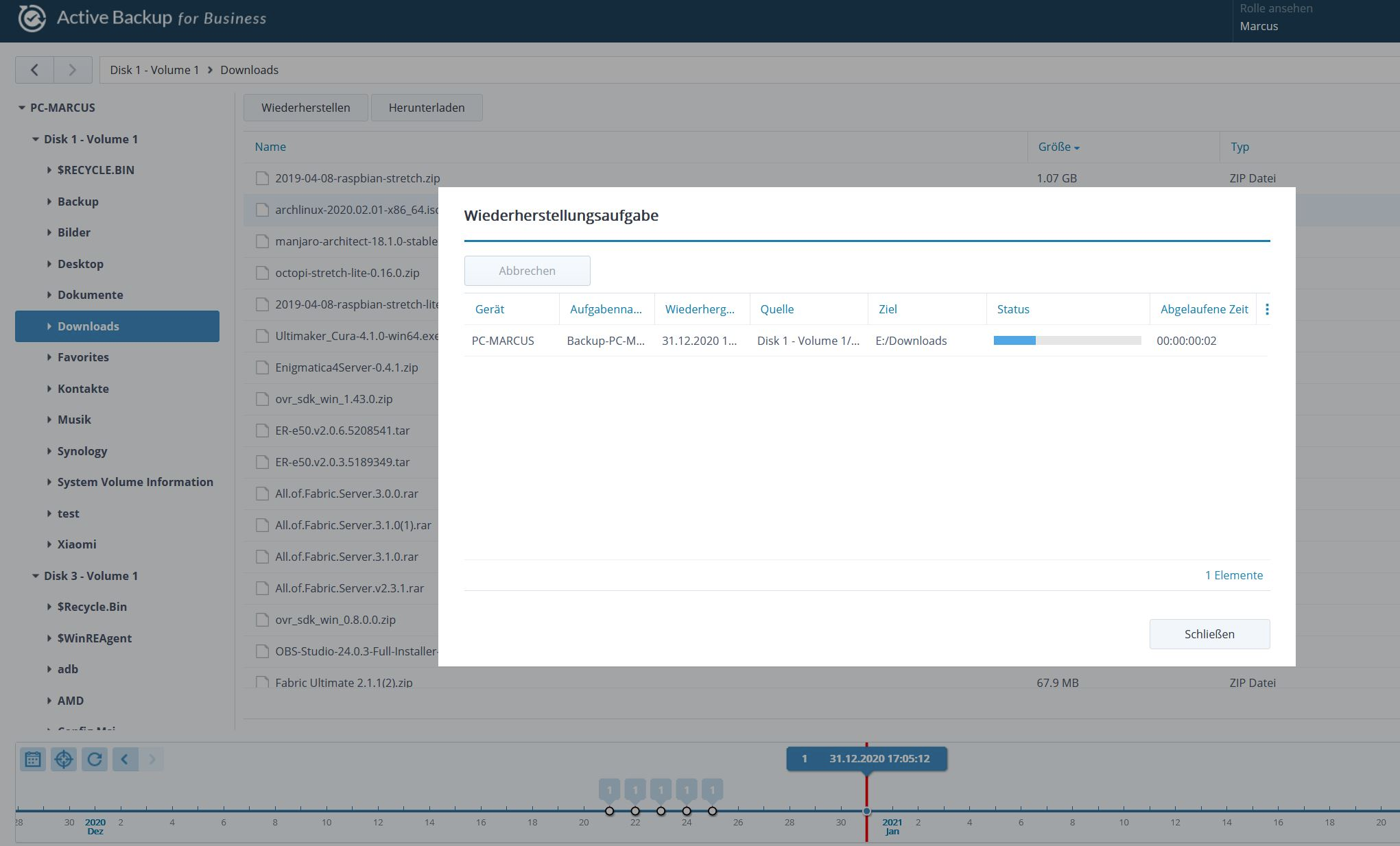Expand the Backup folder tree node
1400x846 pixels.
[49, 202]
